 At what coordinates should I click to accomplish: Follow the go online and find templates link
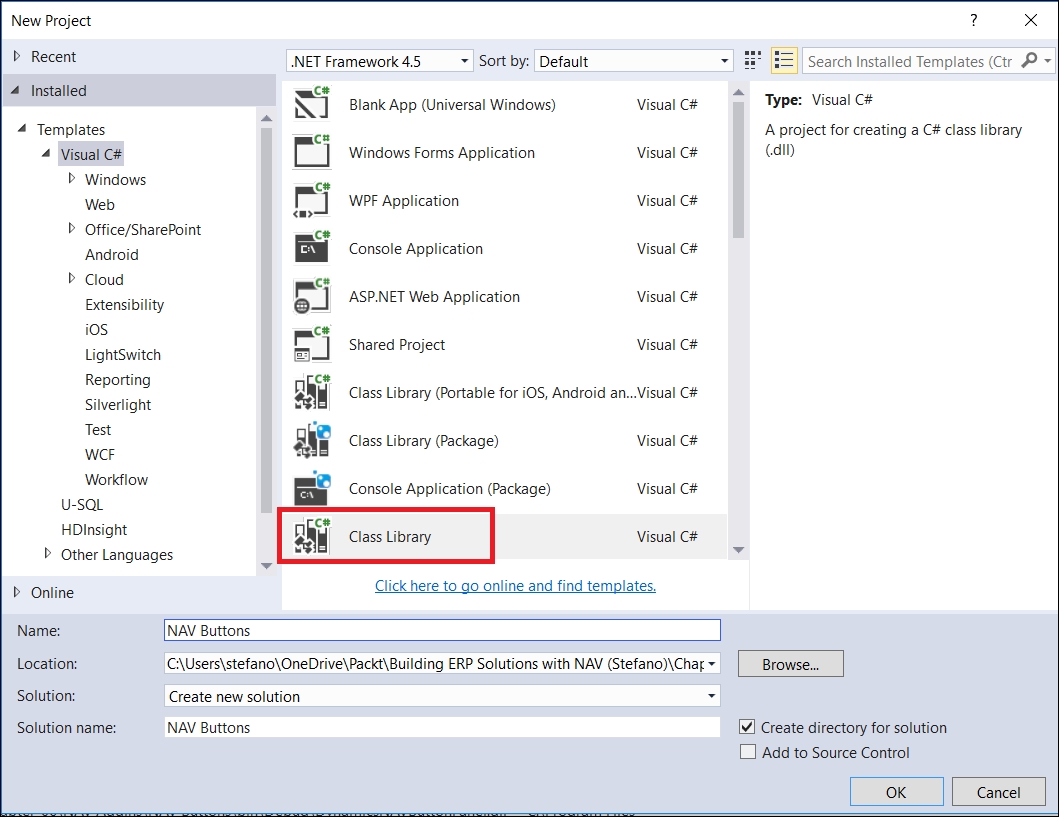(515, 585)
